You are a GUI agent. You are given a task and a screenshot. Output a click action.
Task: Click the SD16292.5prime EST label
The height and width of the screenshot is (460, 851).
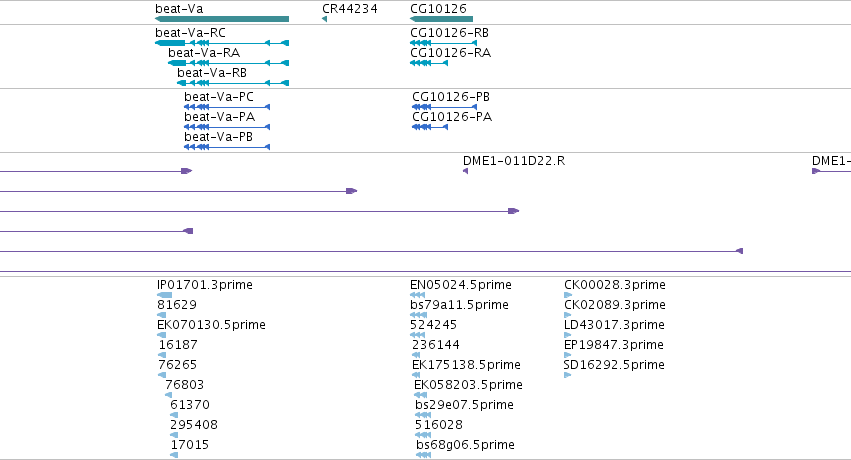coord(614,365)
